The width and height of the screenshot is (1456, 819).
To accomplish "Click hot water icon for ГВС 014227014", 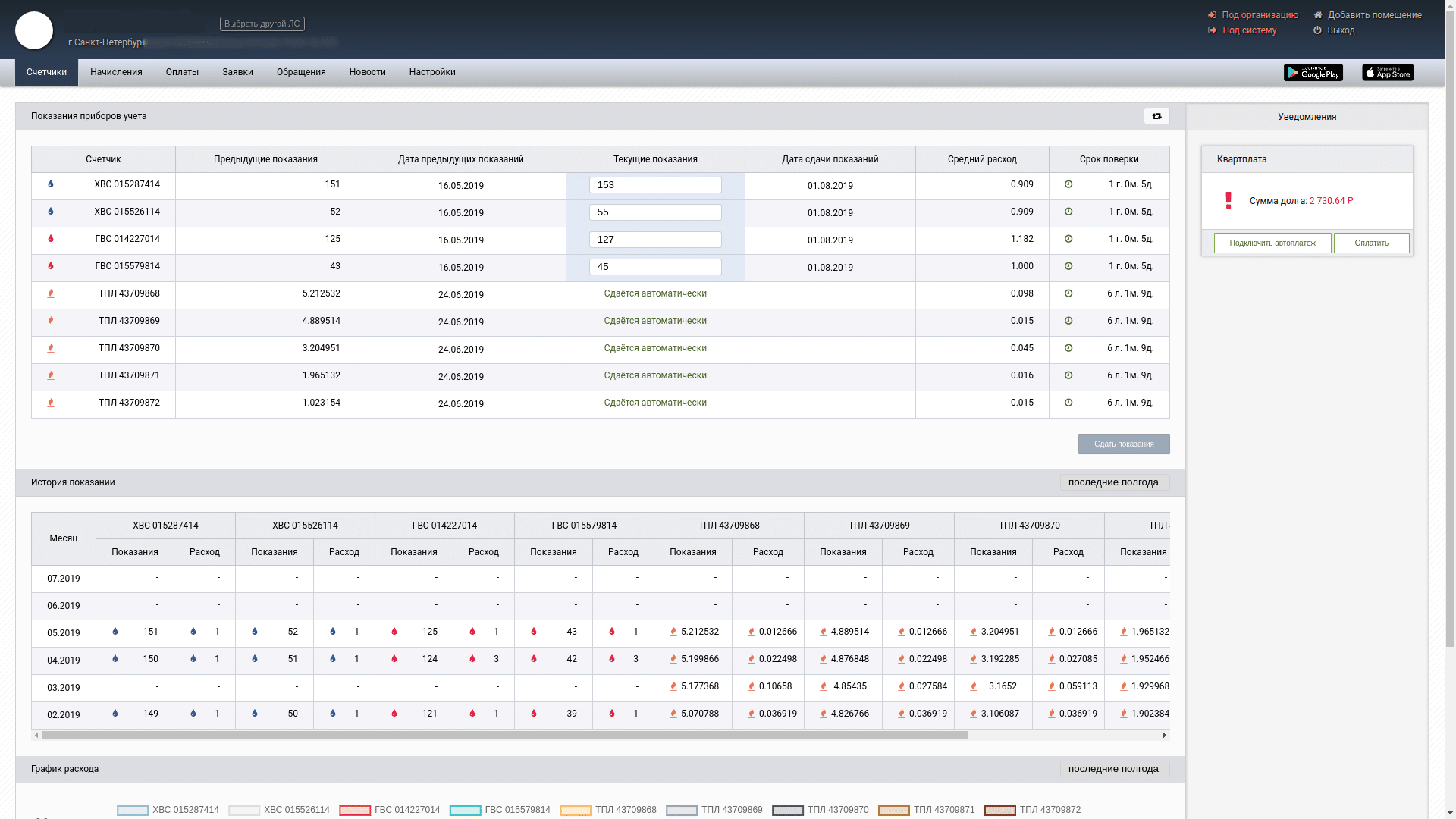I will 51,239.
